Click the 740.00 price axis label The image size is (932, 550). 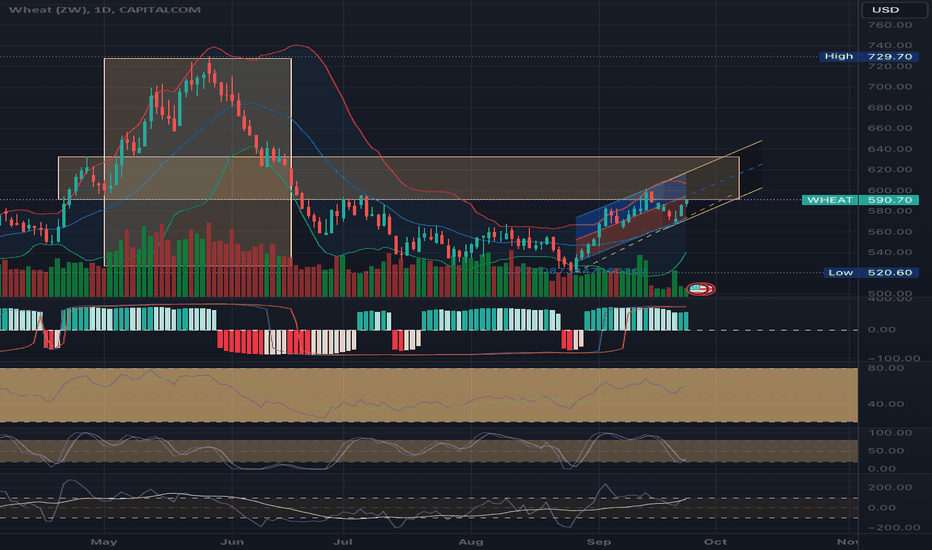pos(890,45)
